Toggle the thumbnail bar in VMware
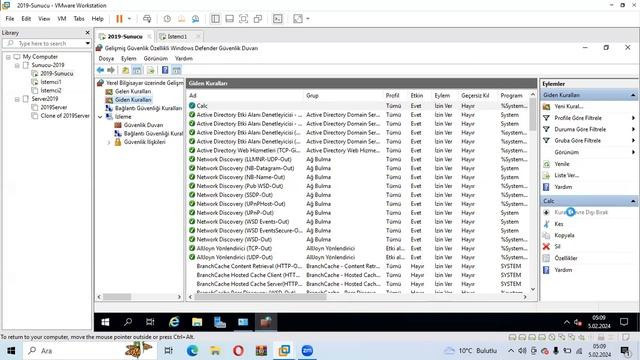This screenshot has height=360, width=640. 229,19
